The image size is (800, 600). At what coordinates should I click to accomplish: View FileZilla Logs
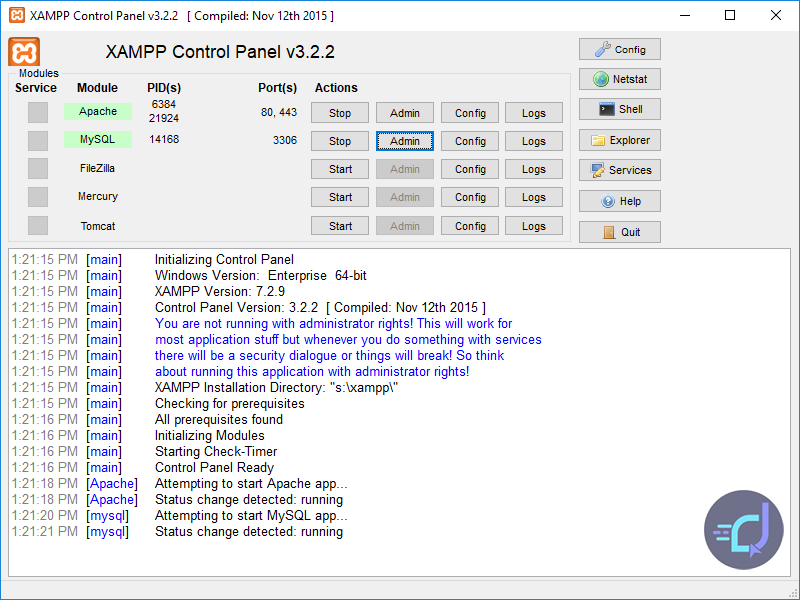tap(534, 169)
